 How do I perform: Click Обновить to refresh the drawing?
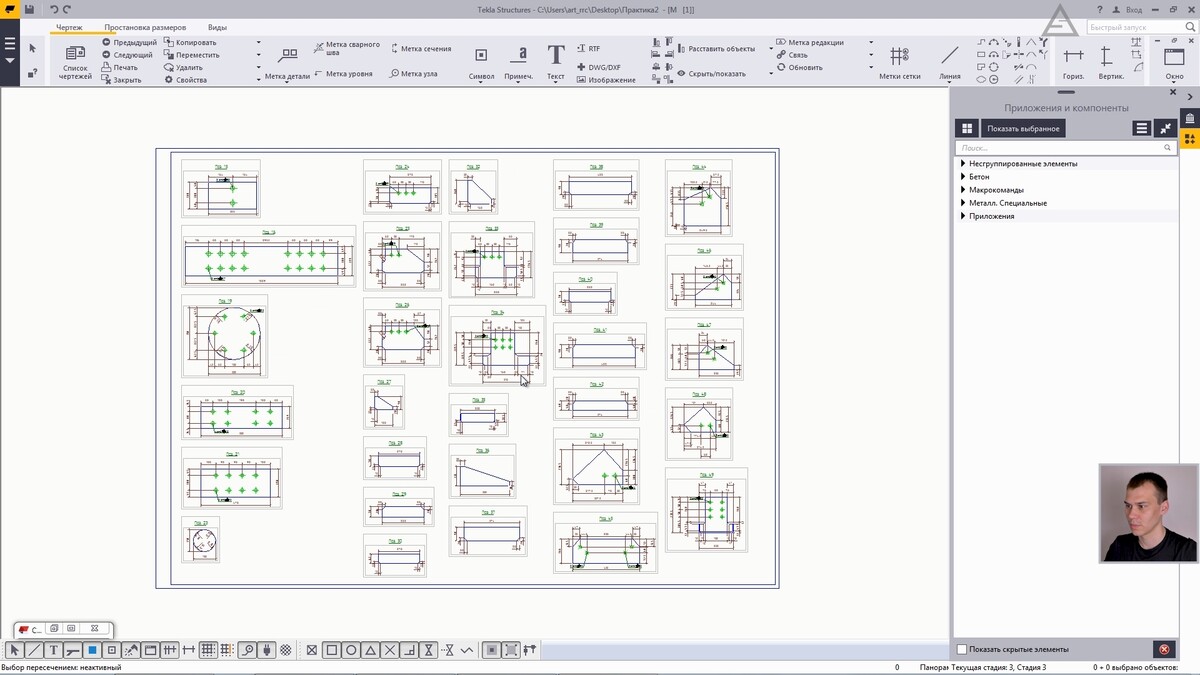tap(805, 68)
